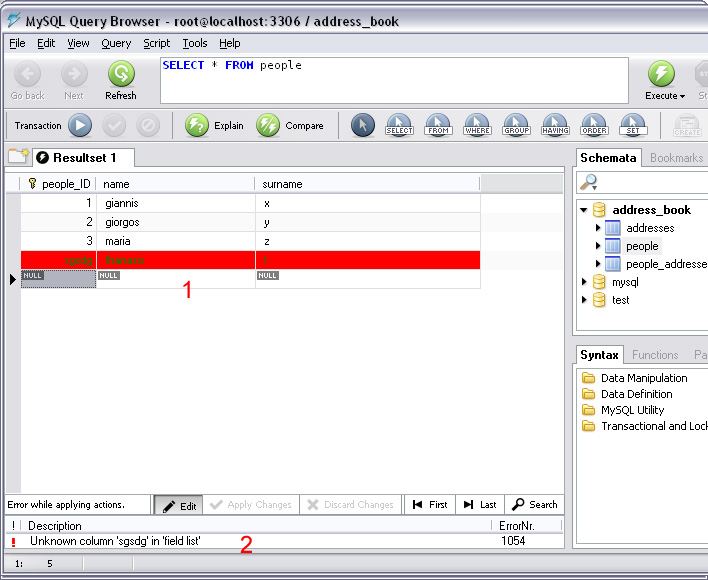Open the MySQL Utility syntax folder
Viewport: 708px width, 580px height.
point(624,410)
